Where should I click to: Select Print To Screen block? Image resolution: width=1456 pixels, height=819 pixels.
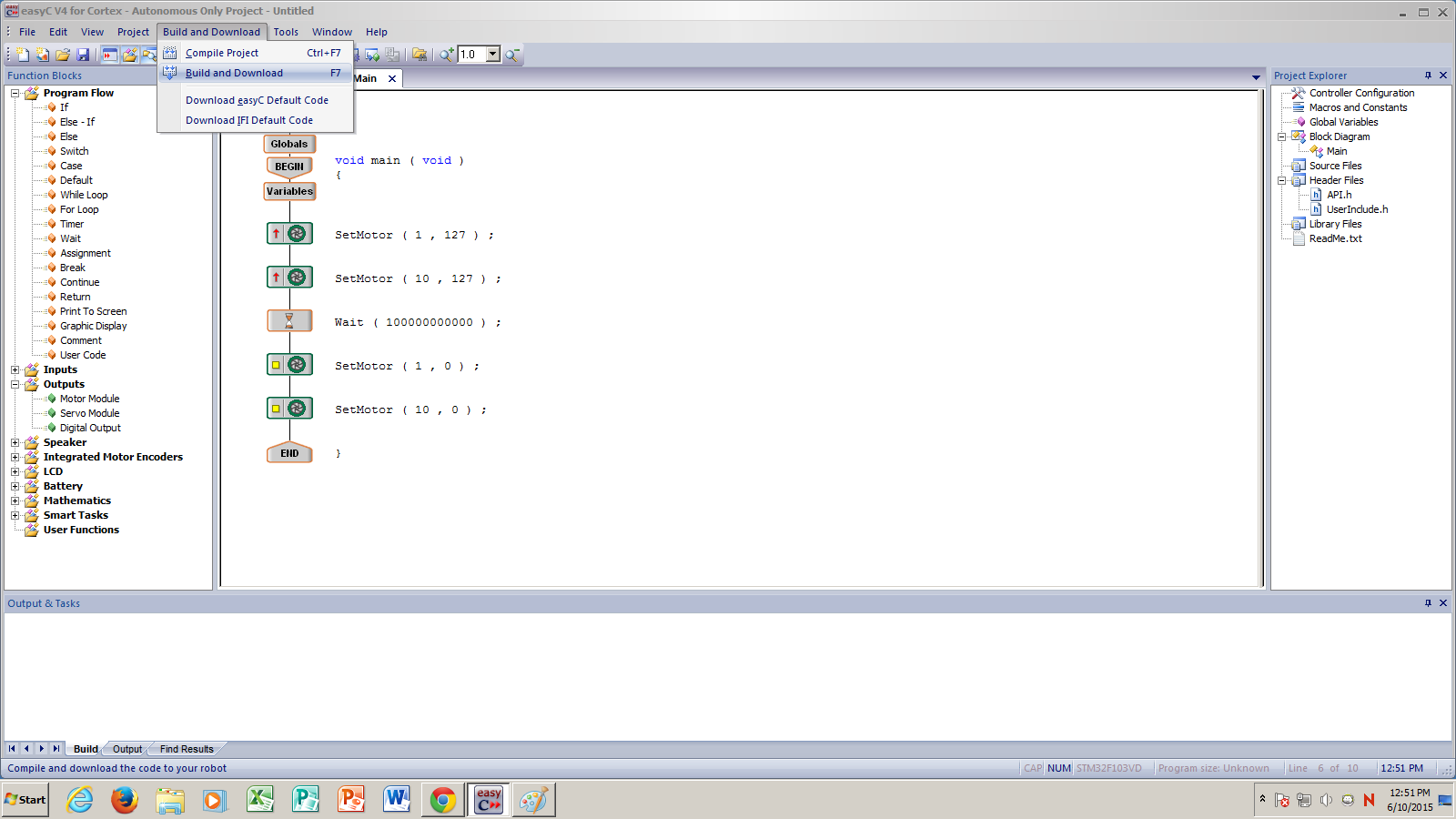pyautogui.click(x=93, y=311)
